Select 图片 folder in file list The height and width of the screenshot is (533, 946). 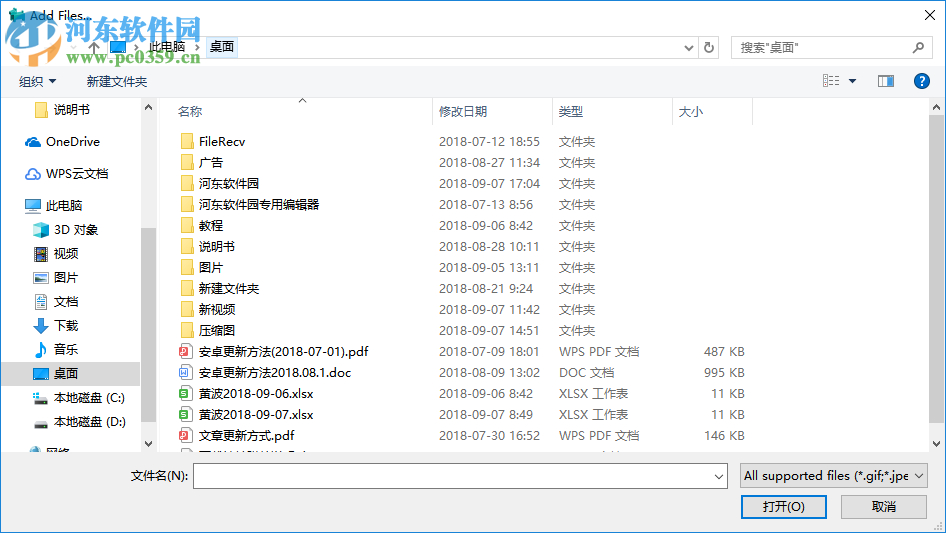coord(211,267)
